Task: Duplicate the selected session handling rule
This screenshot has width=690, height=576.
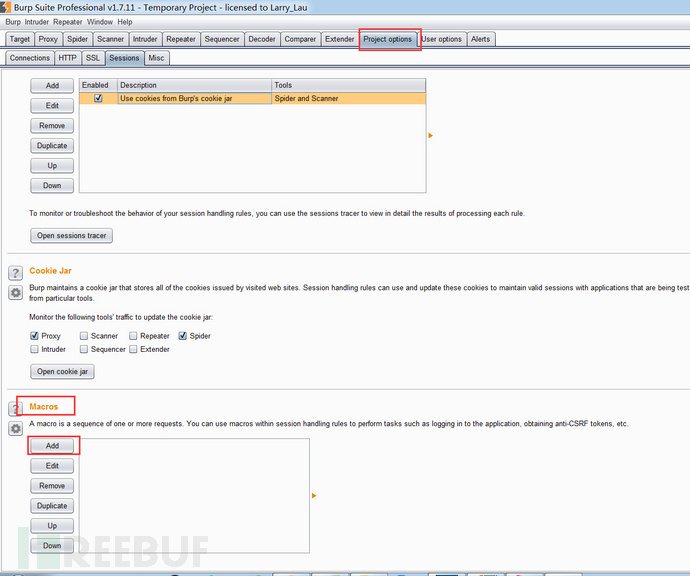Action: coord(52,146)
